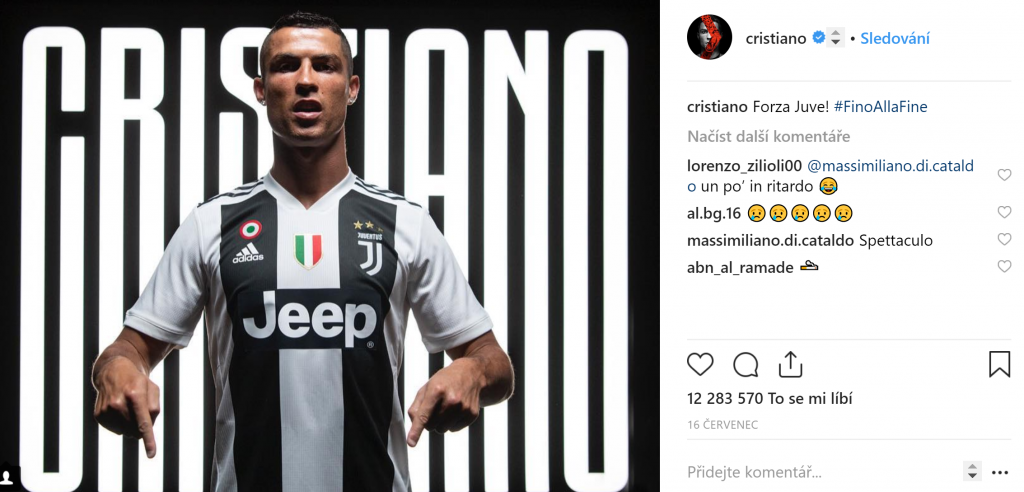Save the post with the bookmark icon
This screenshot has width=1024, height=492.
point(999,365)
